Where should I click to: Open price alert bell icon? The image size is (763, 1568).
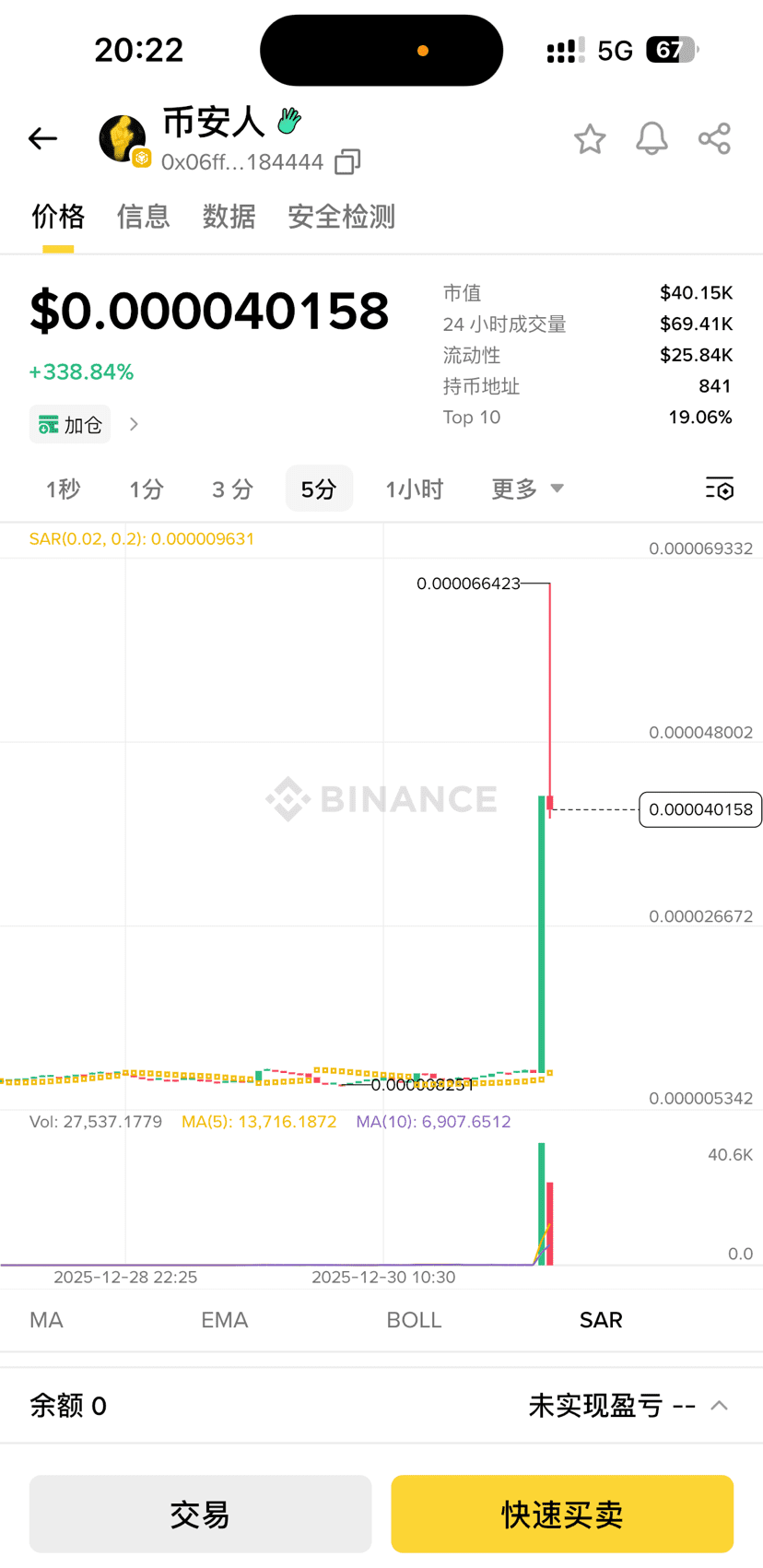651,139
